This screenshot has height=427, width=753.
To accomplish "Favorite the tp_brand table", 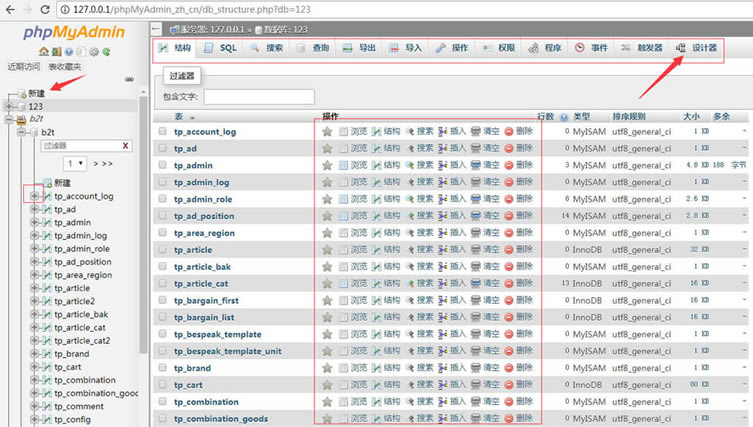I will tap(327, 368).
